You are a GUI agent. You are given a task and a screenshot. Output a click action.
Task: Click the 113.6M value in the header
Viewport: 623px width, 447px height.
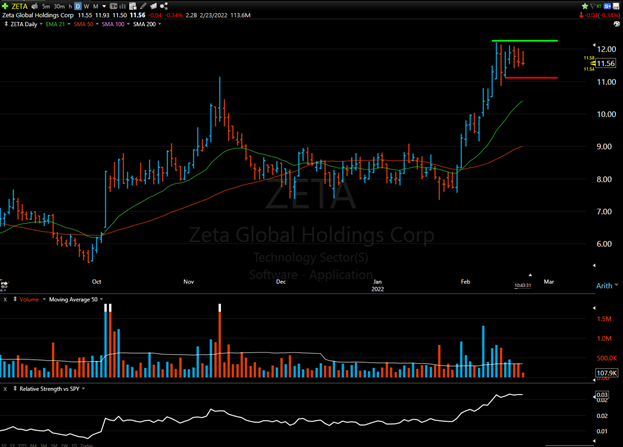240,15
